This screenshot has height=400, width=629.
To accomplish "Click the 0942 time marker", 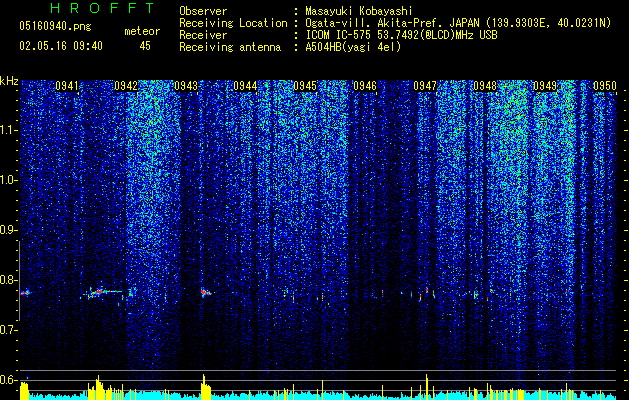I will pos(126,85).
